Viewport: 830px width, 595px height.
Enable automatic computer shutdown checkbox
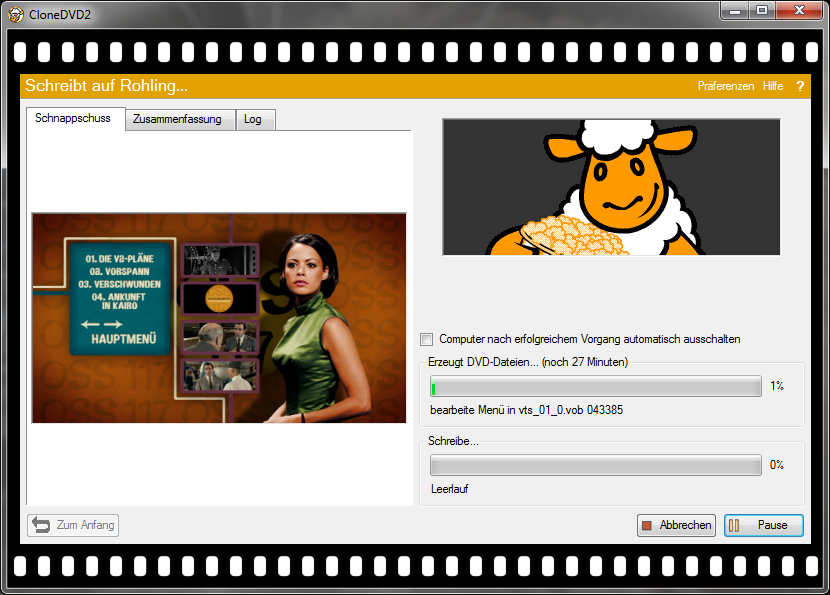[426, 339]
